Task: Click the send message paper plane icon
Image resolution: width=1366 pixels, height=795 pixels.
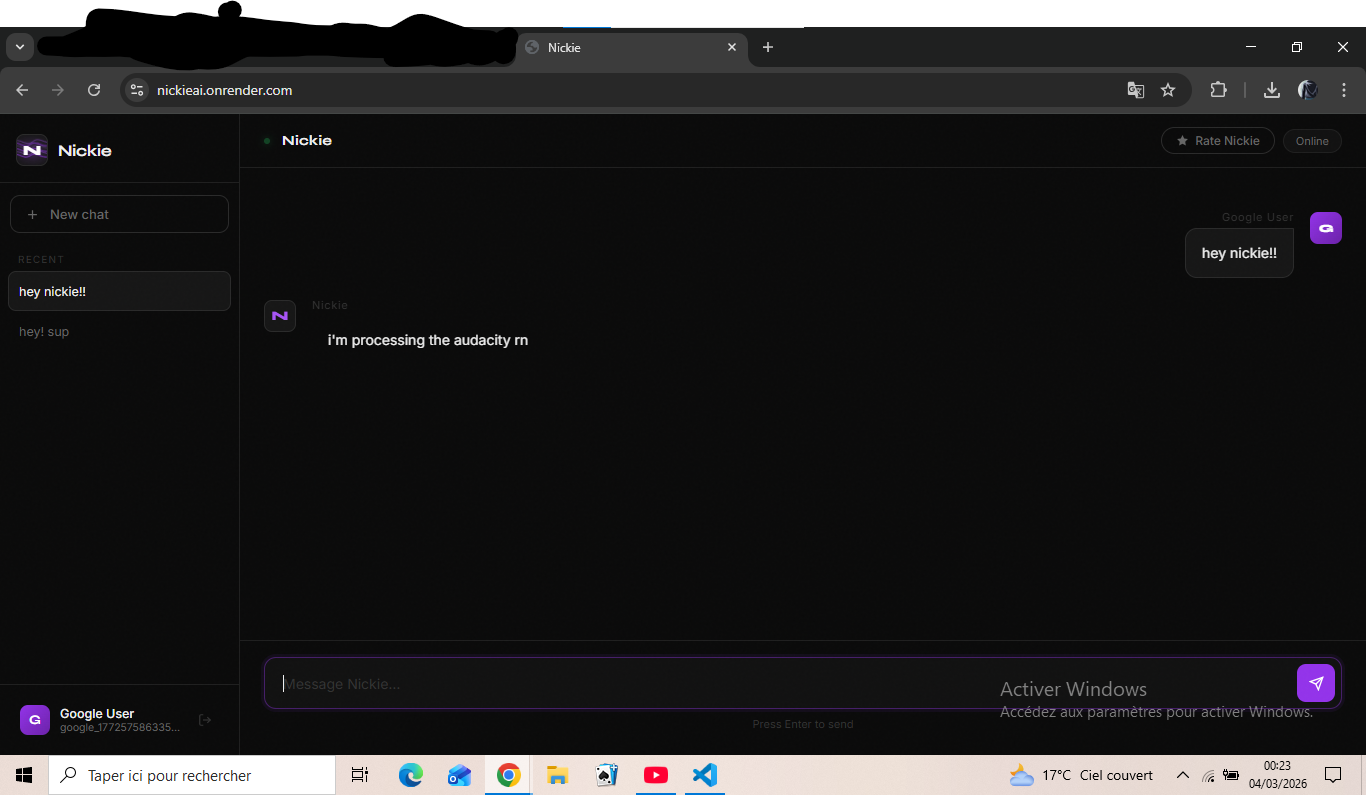Action: point(1316,683)
